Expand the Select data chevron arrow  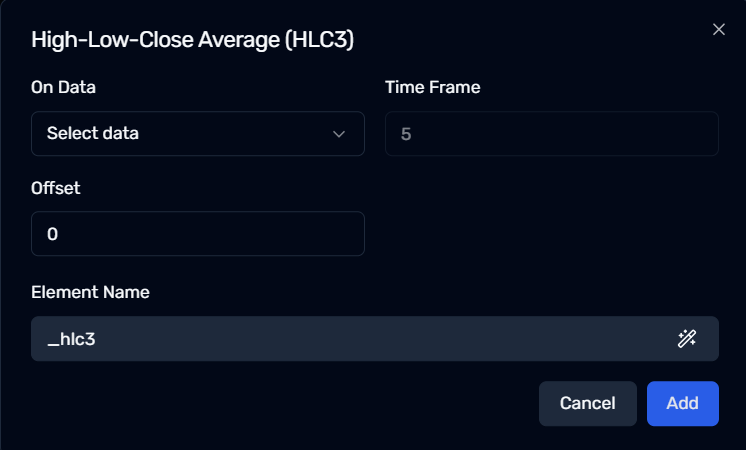coord(339,134)
